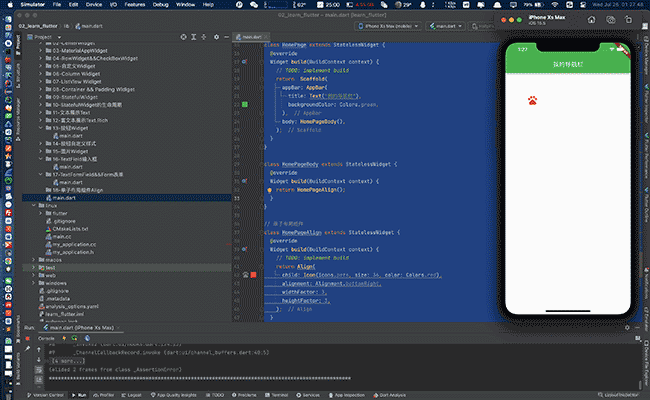Click the yellow lightbulb intention icon
This screenshot has width=650, height=400.
[269, 190]
